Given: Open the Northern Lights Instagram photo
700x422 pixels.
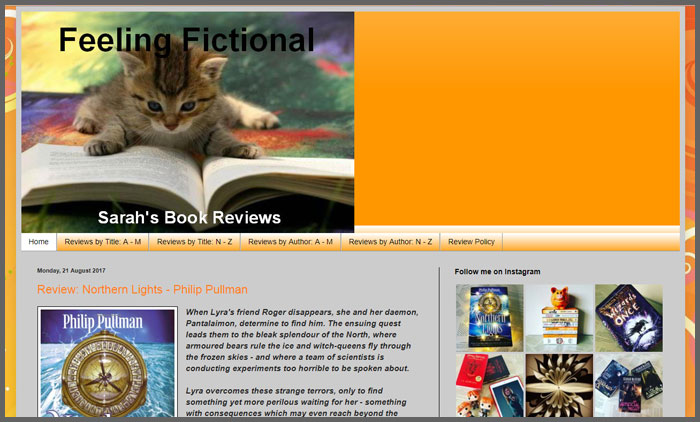Looking at the screenshot, I should [x=490, y=318].
